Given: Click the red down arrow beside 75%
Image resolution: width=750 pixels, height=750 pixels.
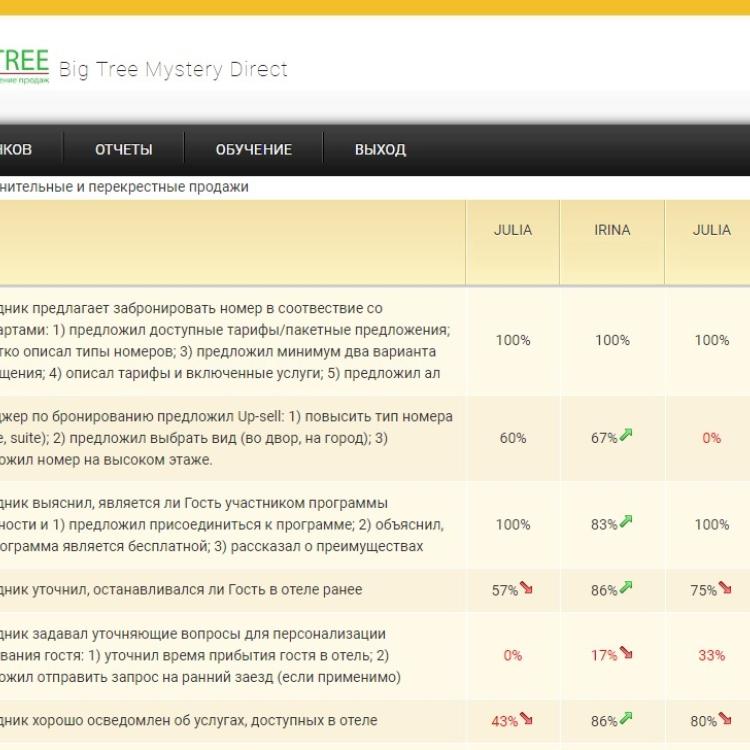Looking at the screenshot, I should [725, 588].
